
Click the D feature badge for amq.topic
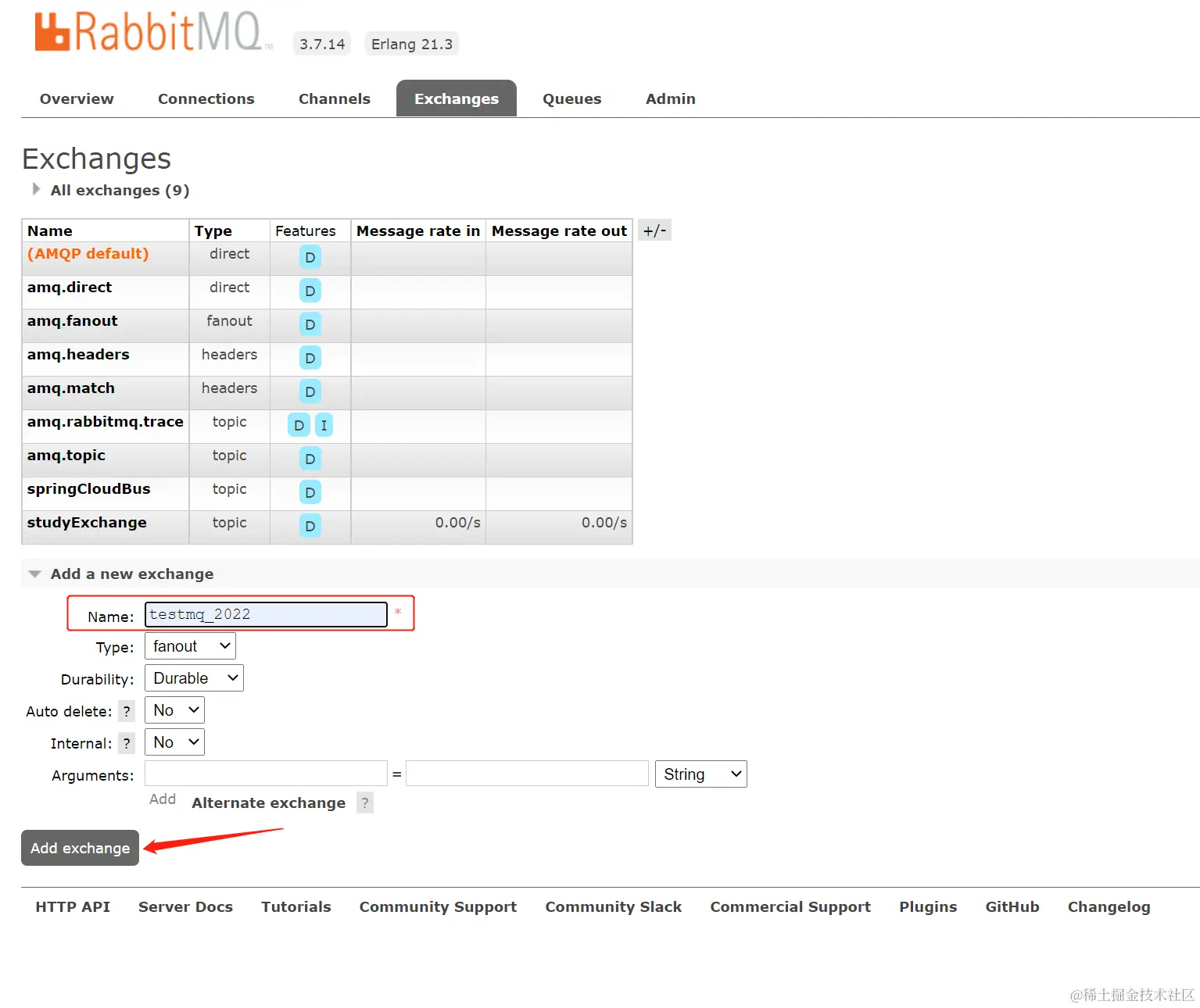[310, 459]
